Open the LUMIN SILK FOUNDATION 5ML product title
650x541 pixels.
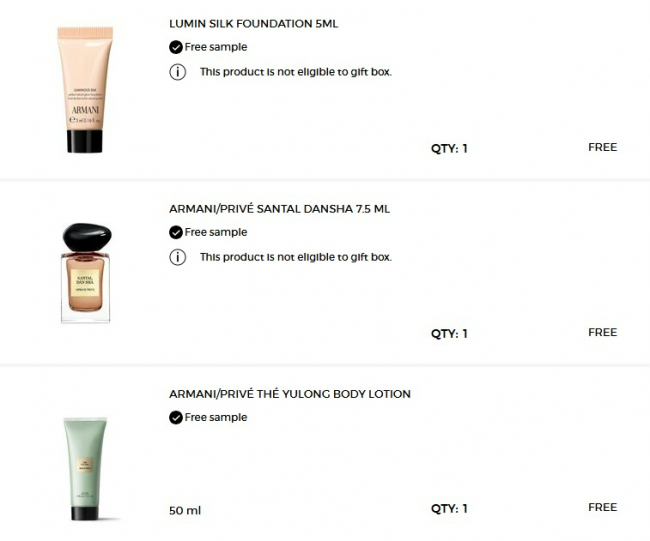coord(253,24)
